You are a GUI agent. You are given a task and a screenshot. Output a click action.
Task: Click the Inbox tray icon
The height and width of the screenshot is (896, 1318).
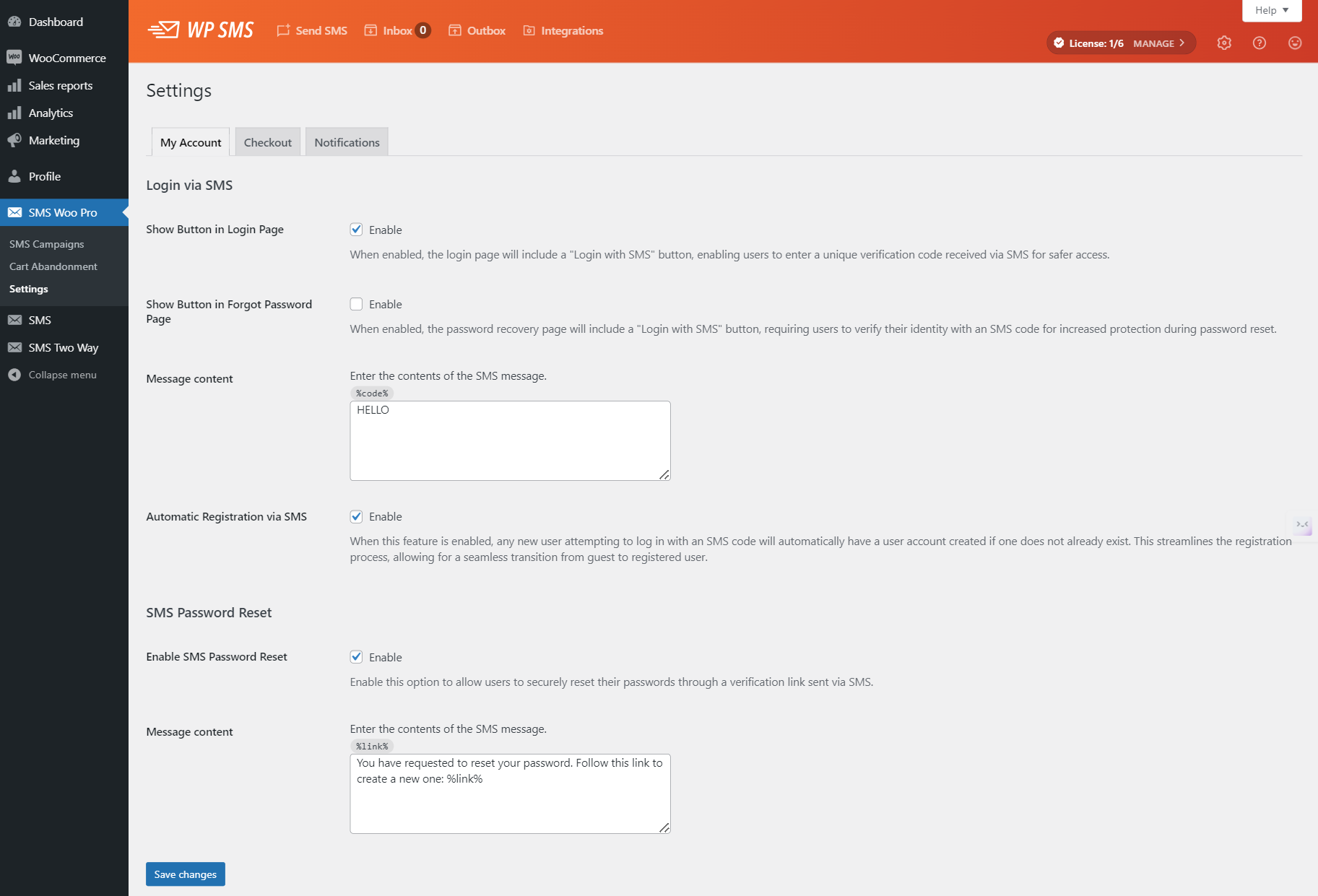(x=370, y=30)
